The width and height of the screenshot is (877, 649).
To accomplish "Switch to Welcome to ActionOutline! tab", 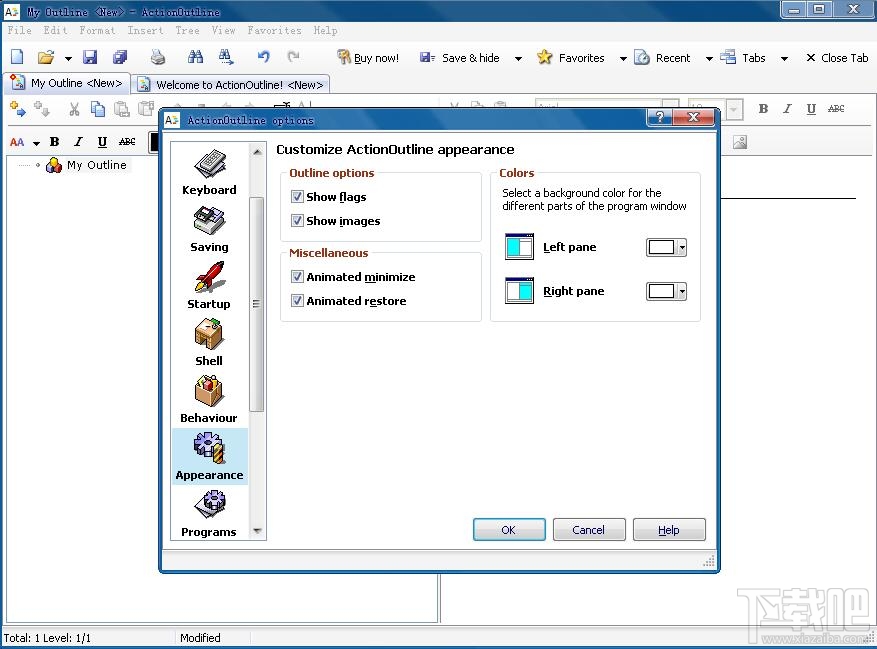I will tap(231, 84).
